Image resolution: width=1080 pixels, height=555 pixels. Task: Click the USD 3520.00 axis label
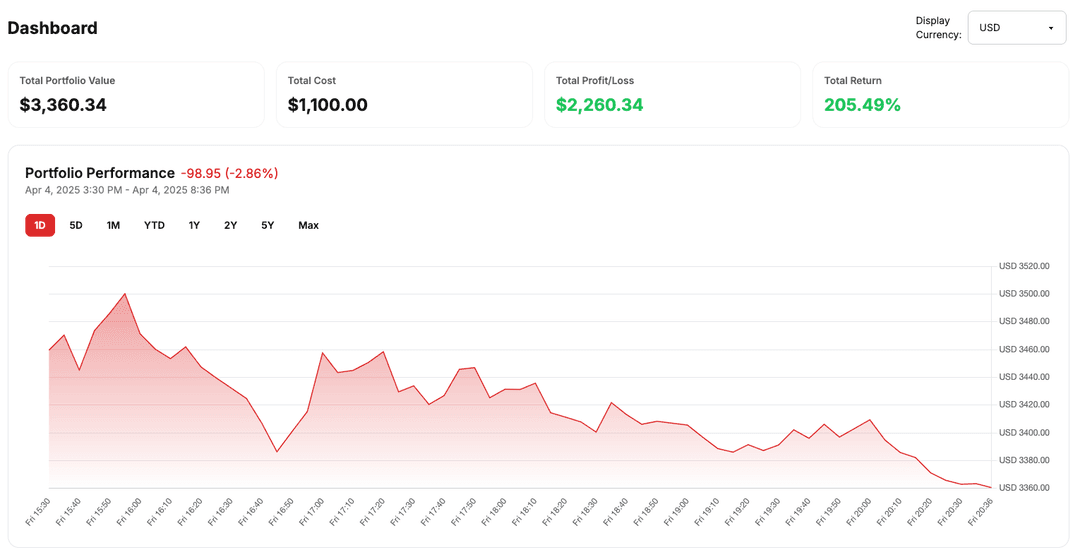[1024, 266]
